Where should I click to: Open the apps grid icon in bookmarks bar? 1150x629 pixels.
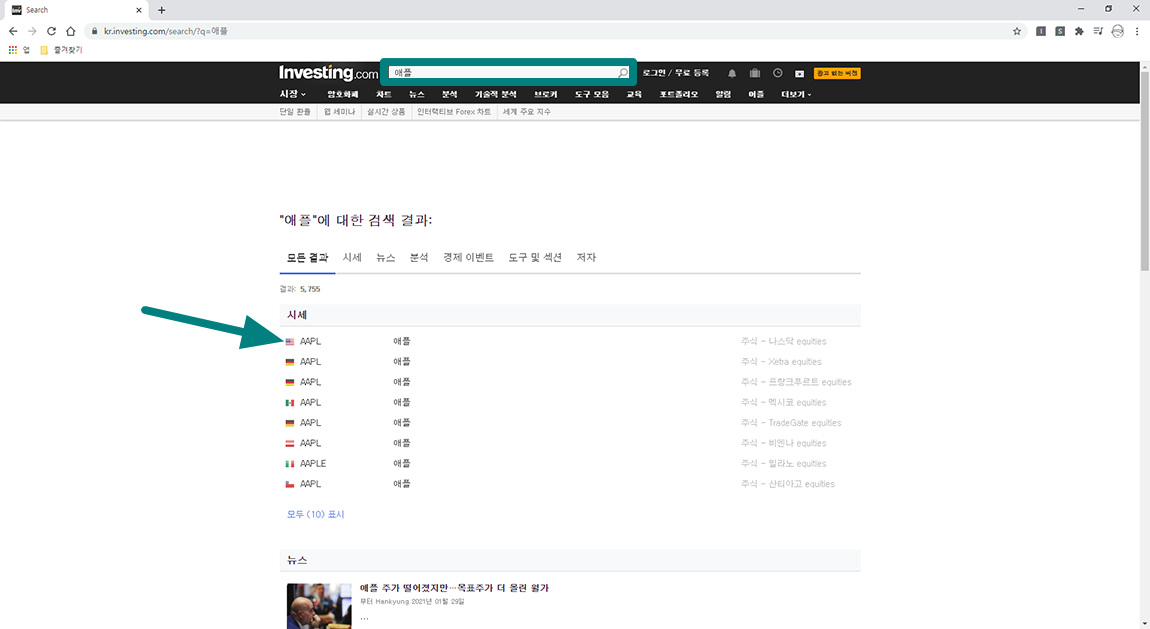[12, 50]
